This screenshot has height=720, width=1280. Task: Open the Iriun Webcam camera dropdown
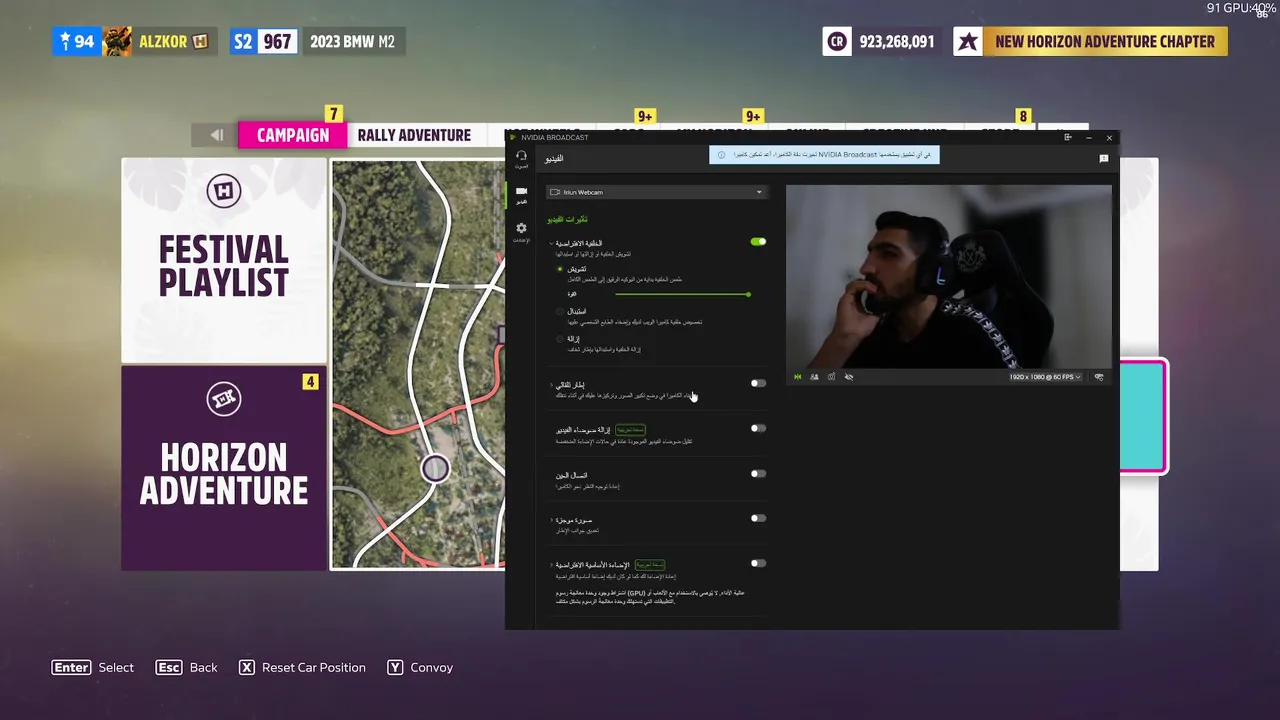[656, 192]
